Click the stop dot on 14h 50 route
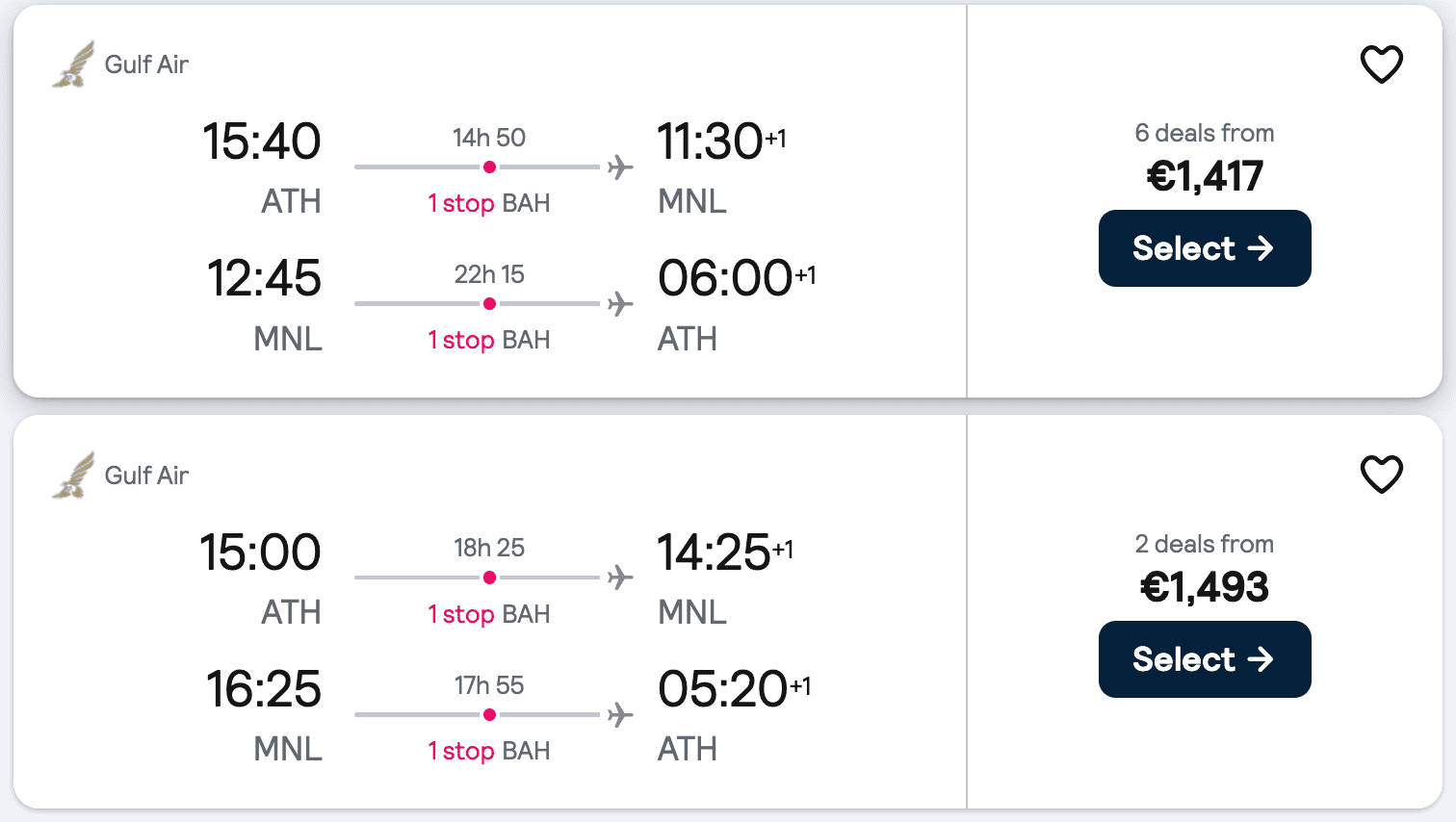This screenshot has height=822, width=1456. click(489, 167)
